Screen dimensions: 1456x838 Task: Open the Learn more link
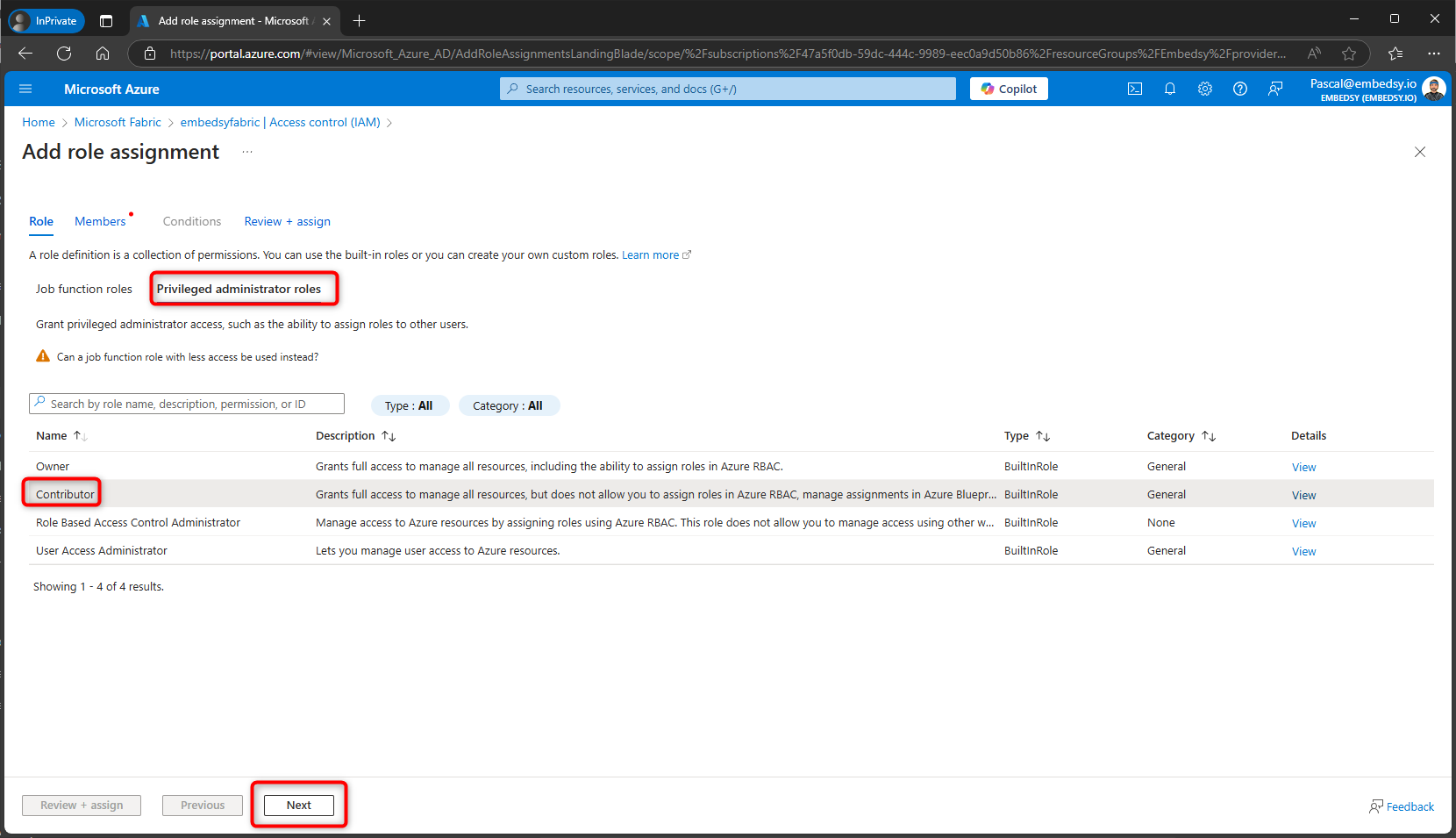[x=651, y=254]
